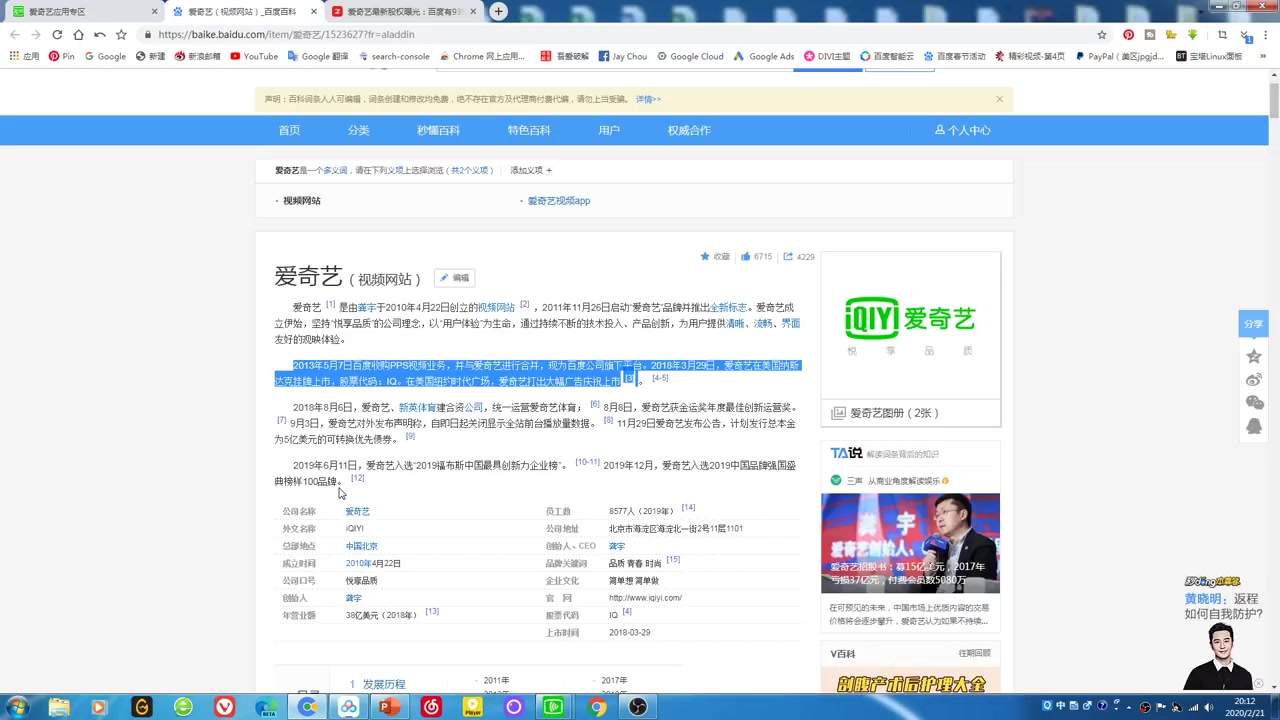Open NetEase Music from taskbar
This screenshot has width=1280, height=720.
pos(431,707)
